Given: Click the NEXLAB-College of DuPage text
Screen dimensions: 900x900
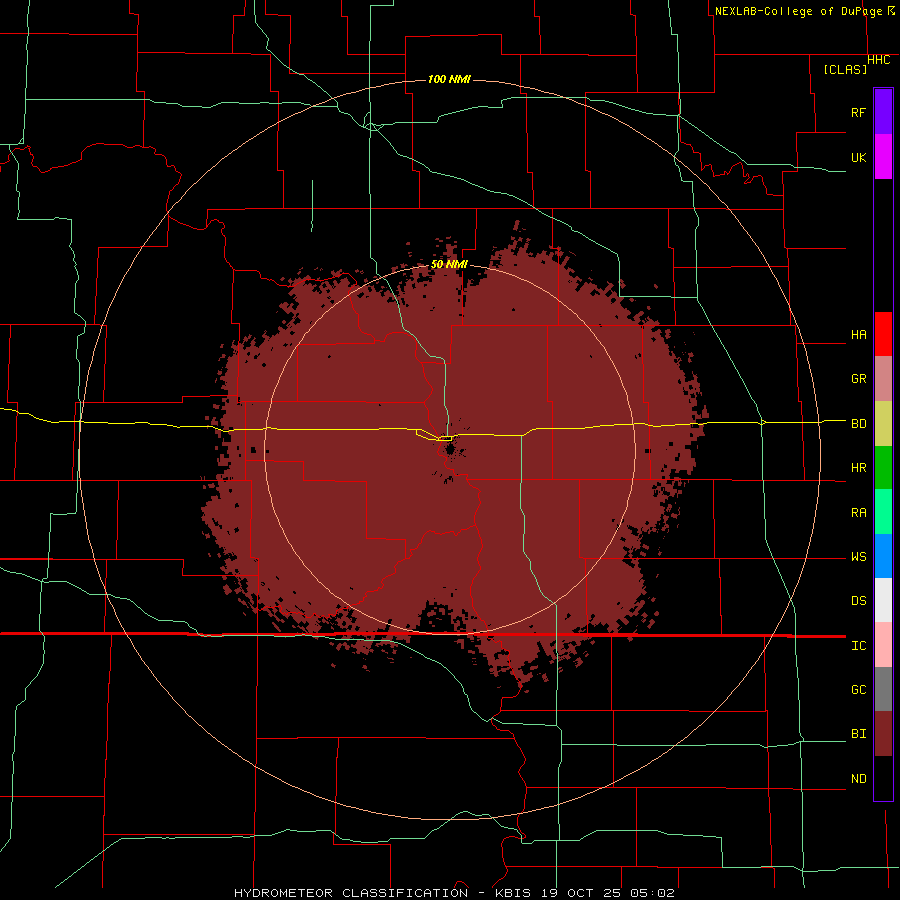Looking at the screenshot, I should [x=800, y=11].
